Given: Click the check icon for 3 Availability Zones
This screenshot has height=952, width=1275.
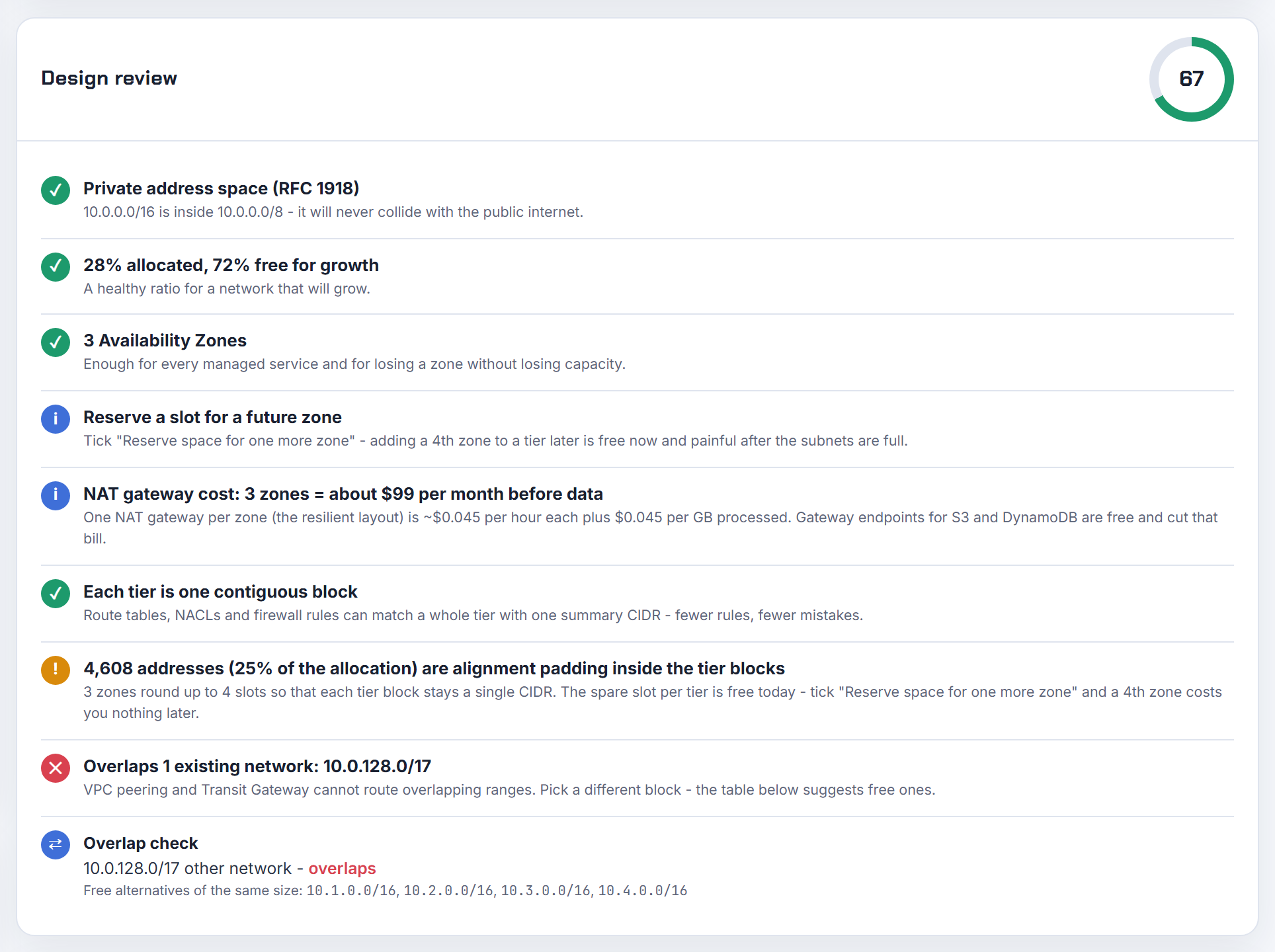Looking at the screenshot, I should [x=56, y=342].
